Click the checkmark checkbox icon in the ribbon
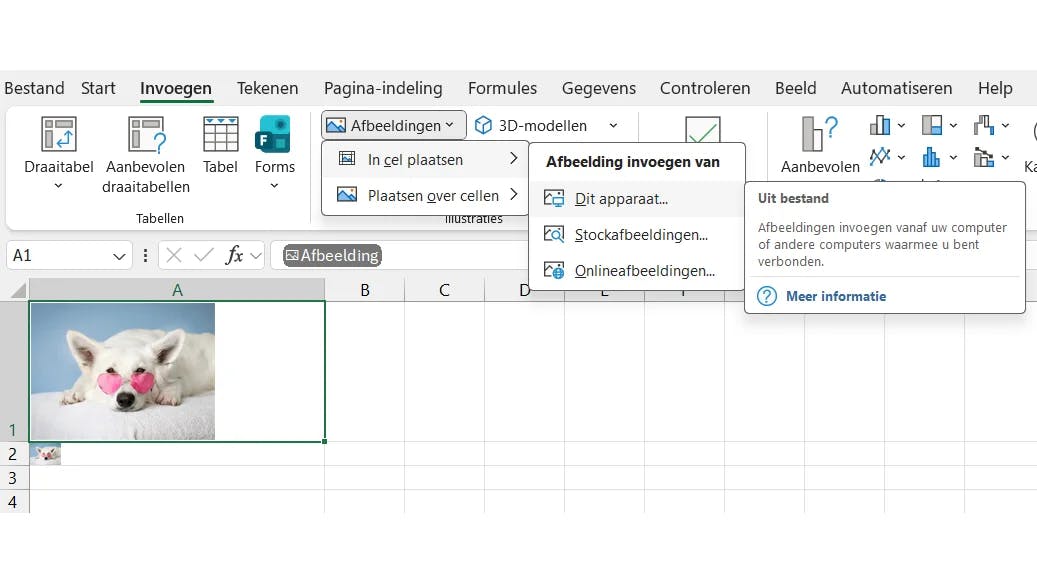1037x583 pixels. pyautogui.click(x=702, y=133)
